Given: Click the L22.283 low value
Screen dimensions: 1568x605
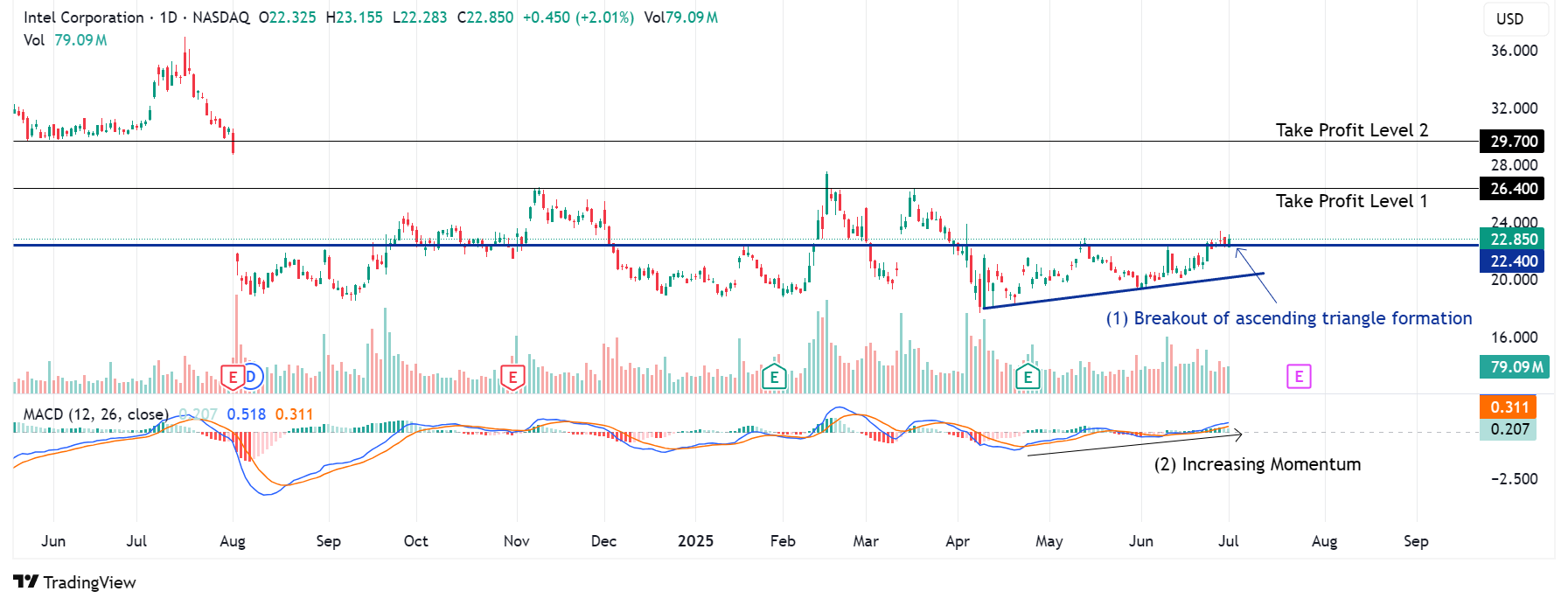Looking at the screenshot, I should tap(420, 17).
